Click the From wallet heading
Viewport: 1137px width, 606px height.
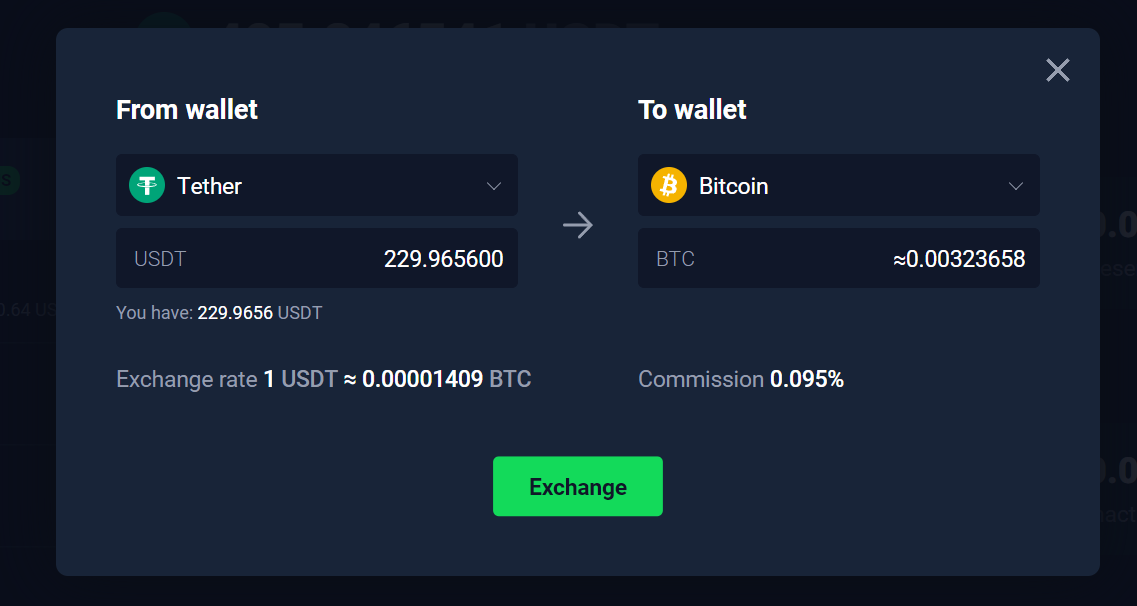point(187,110)
